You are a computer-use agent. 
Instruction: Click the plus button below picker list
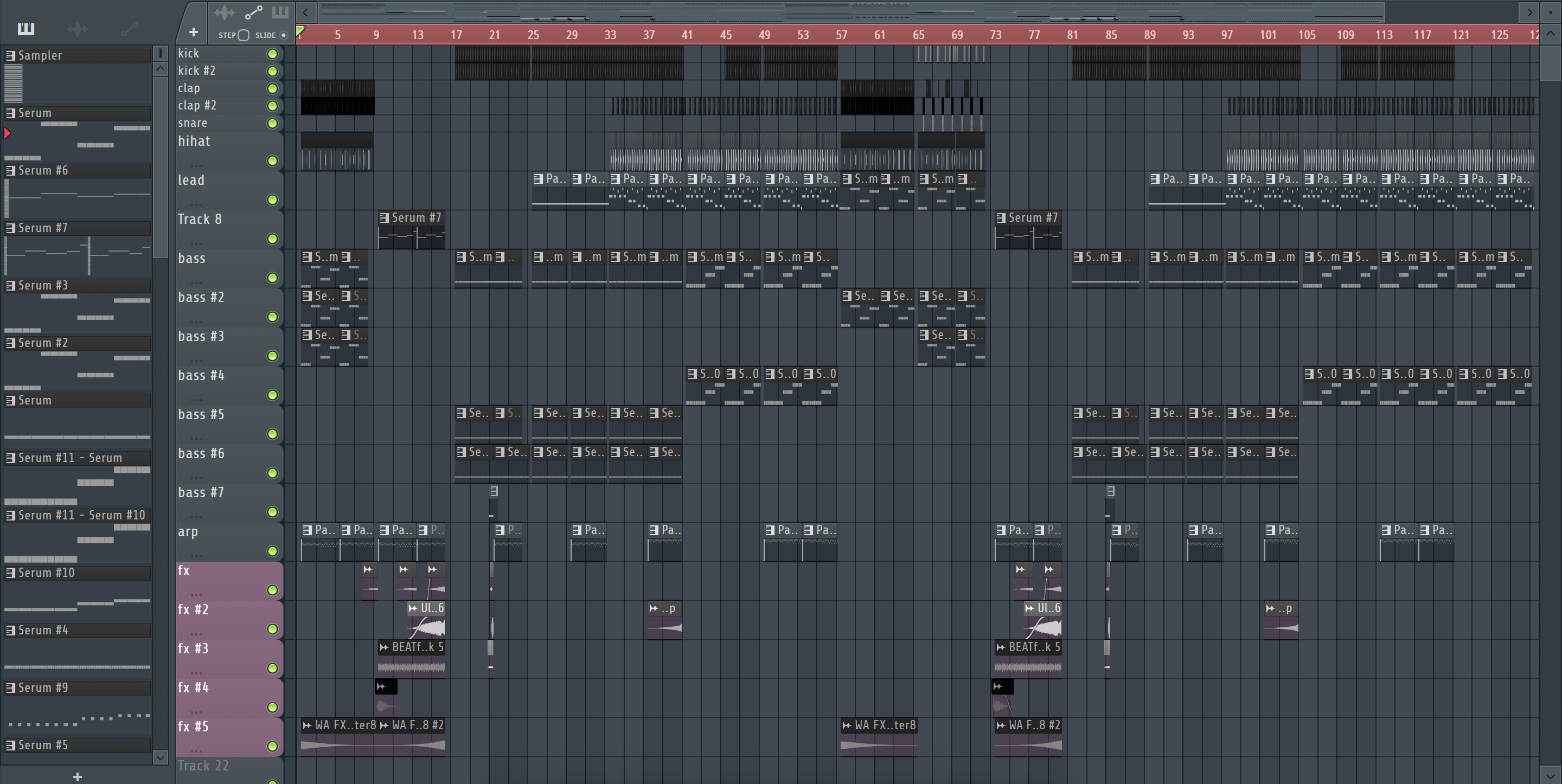click(x=77, y=777)
